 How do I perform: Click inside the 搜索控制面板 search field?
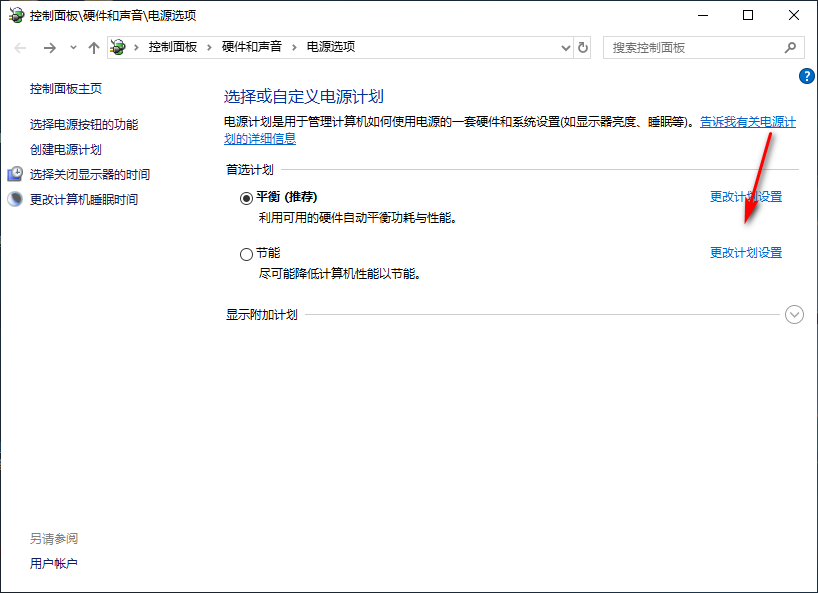tap(690, 47)
